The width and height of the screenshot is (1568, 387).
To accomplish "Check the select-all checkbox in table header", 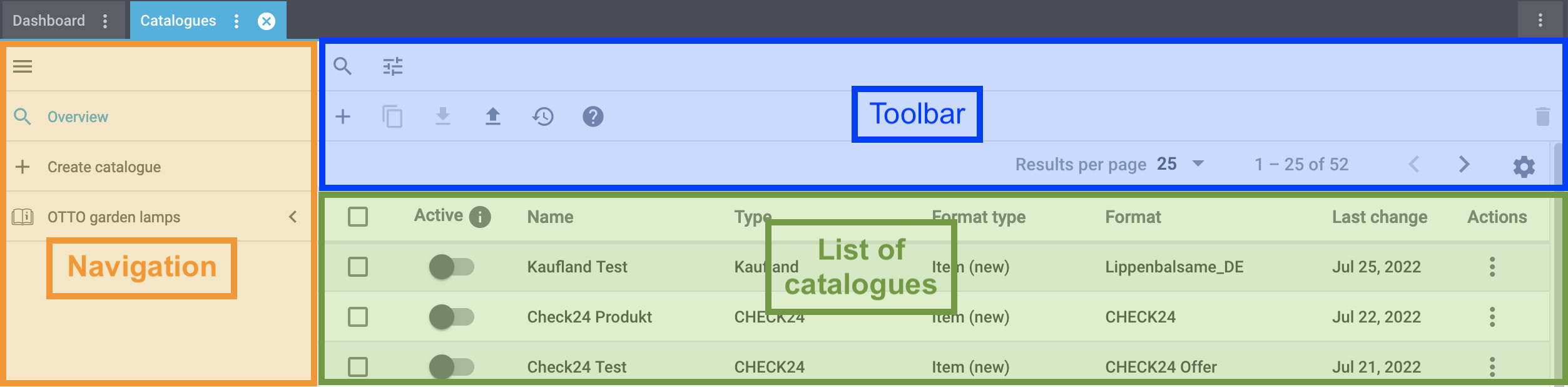I will point(358,217).
